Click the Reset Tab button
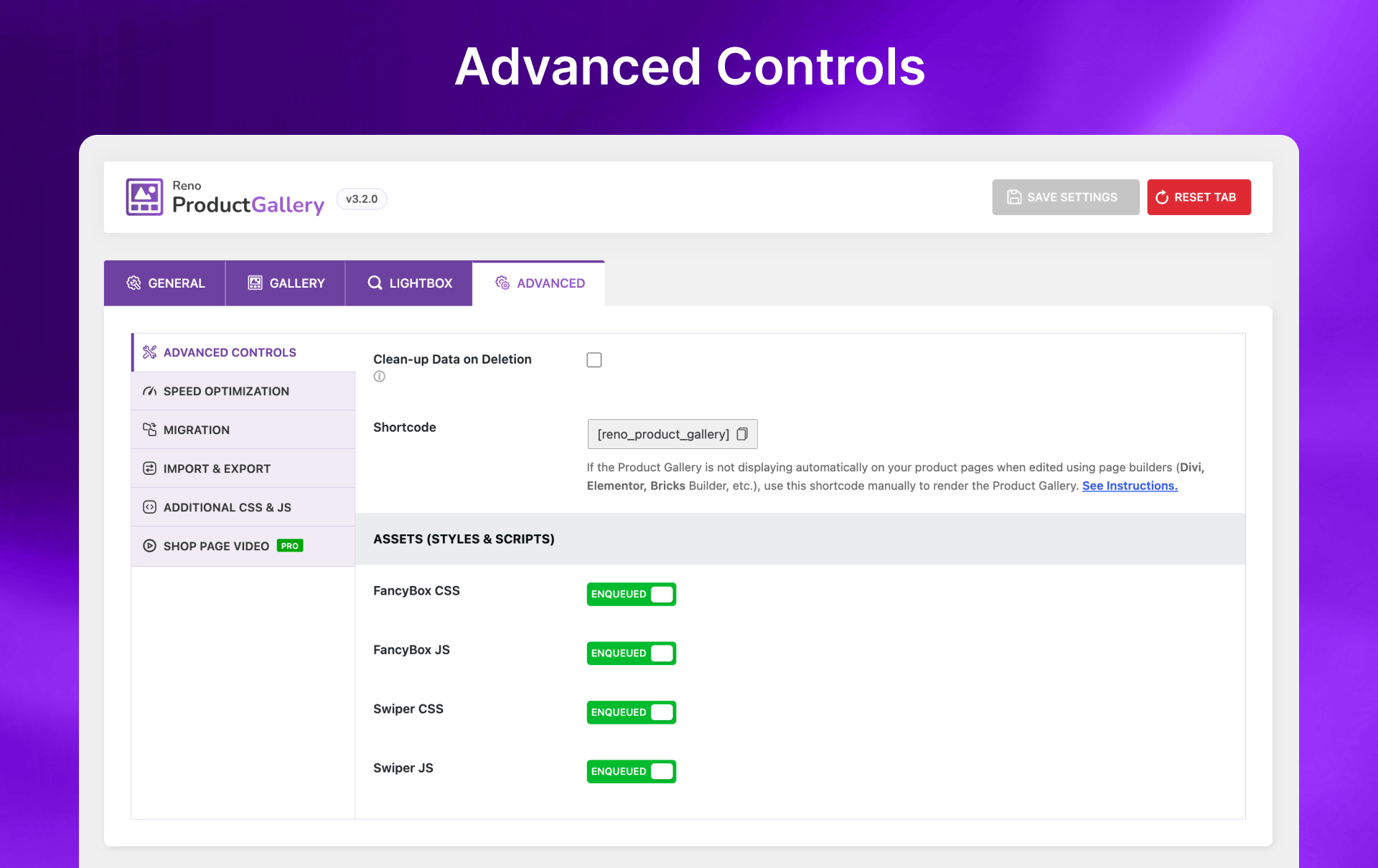The width and height of the screenshot is (1378, 868). [1199, 197]
